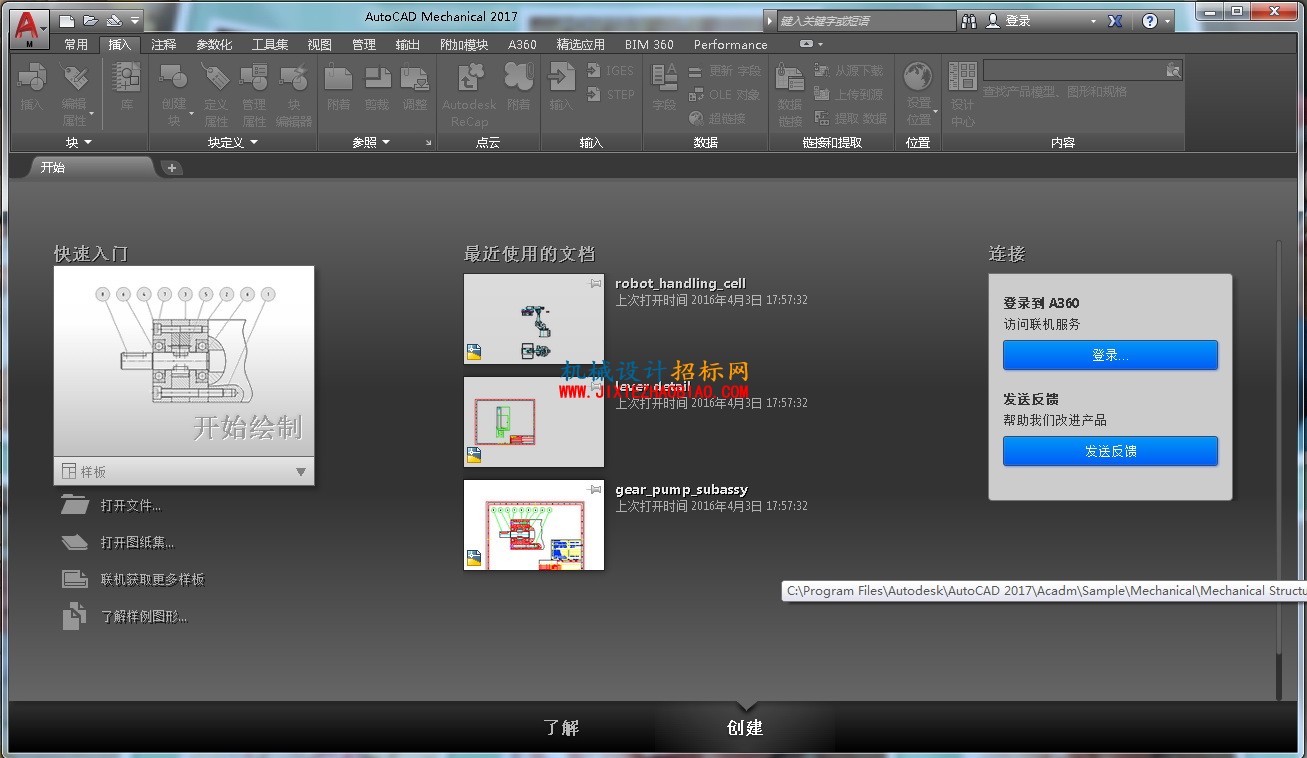Click the sheet set manager icon in quick access toolbar
This screenshot has width=1307, height=758.
(x=113, y=20)
